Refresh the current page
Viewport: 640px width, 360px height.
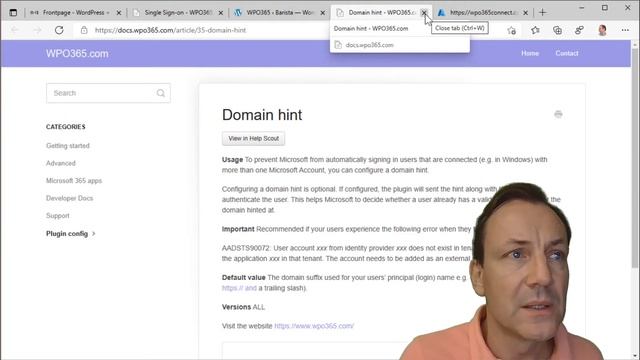[x=59, y=30]
